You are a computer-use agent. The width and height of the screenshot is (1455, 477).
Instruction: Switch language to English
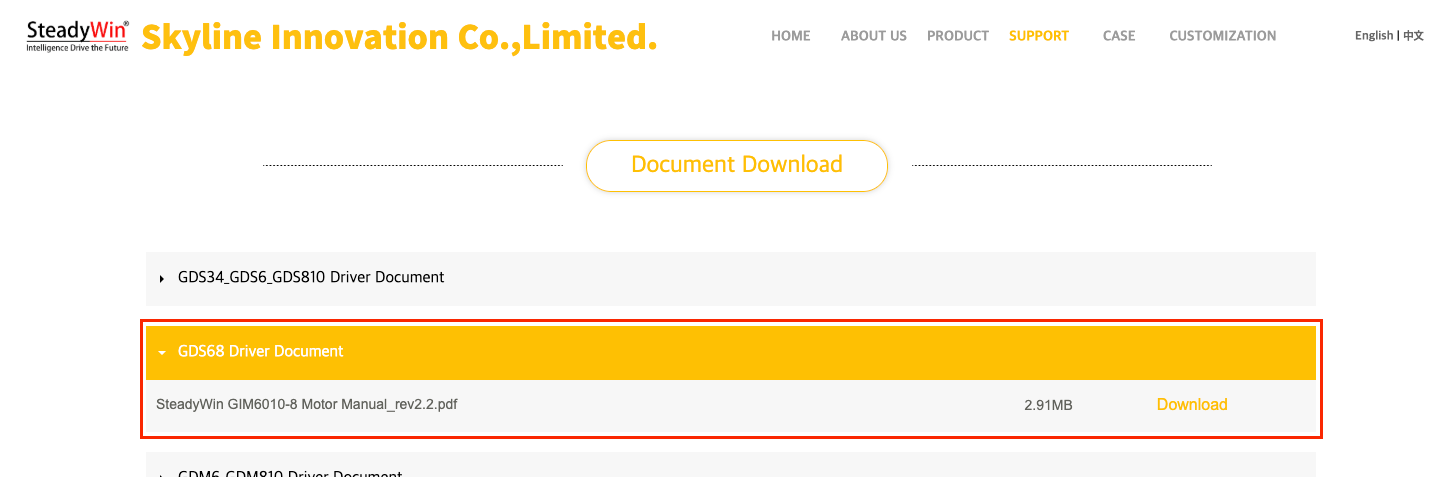pyautogui.click(x=1373, y=36)
